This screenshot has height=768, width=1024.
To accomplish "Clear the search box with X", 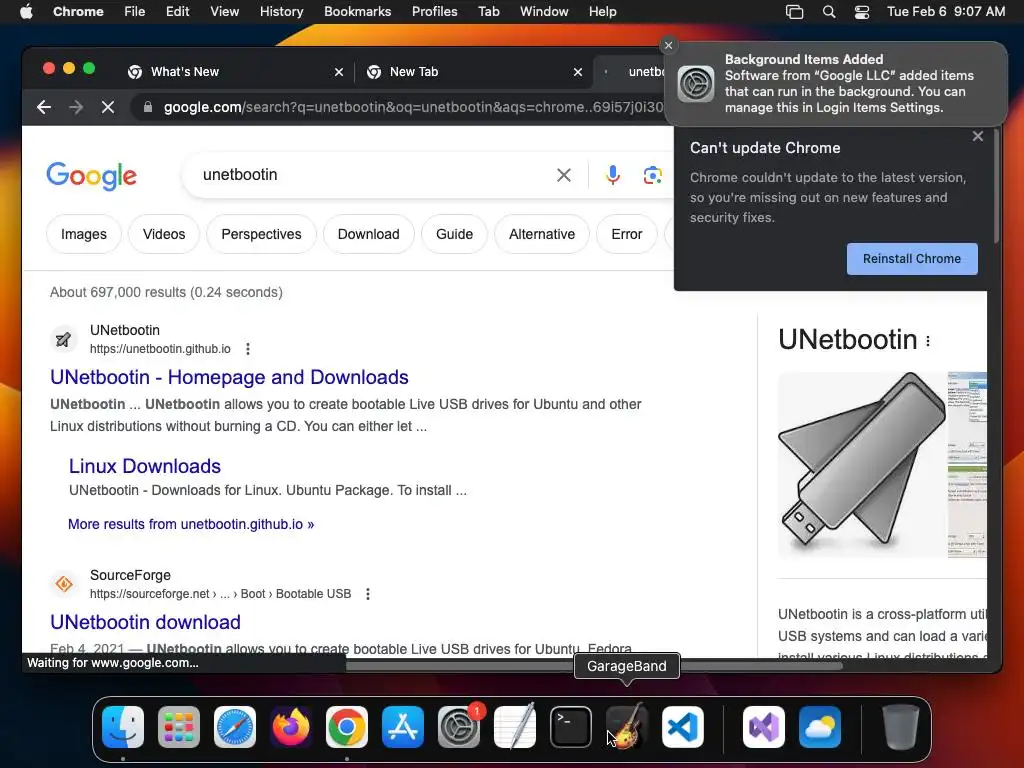I will [x=564, y=175].
